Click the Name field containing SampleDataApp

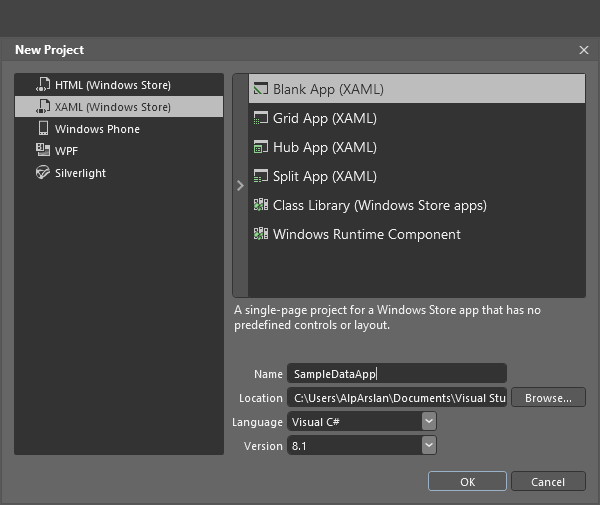[x=396, y=374]
